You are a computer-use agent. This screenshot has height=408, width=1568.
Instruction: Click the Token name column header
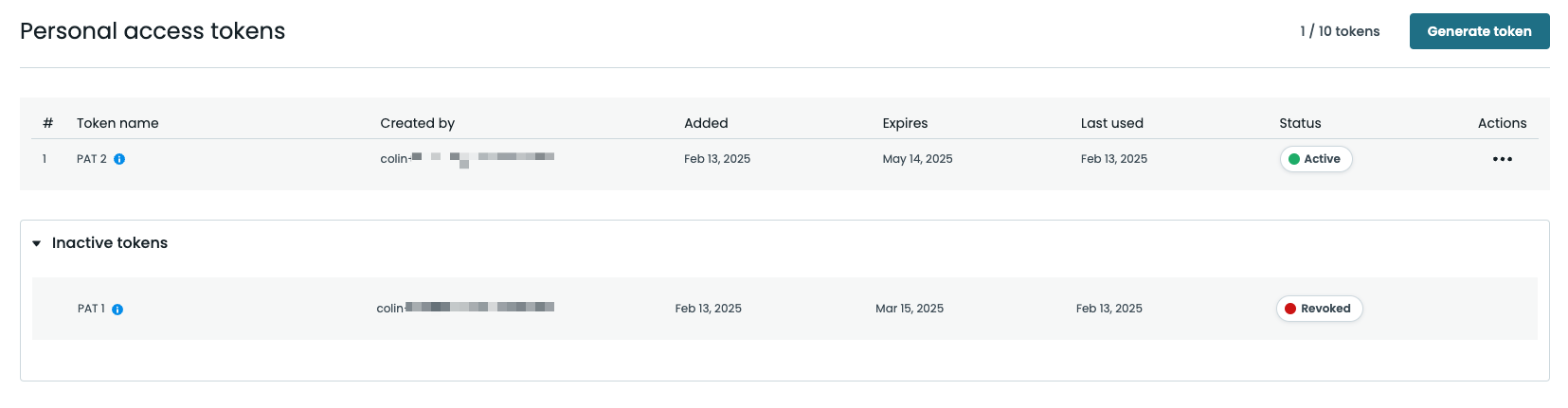pyautogui.click(x=117, y=123)
